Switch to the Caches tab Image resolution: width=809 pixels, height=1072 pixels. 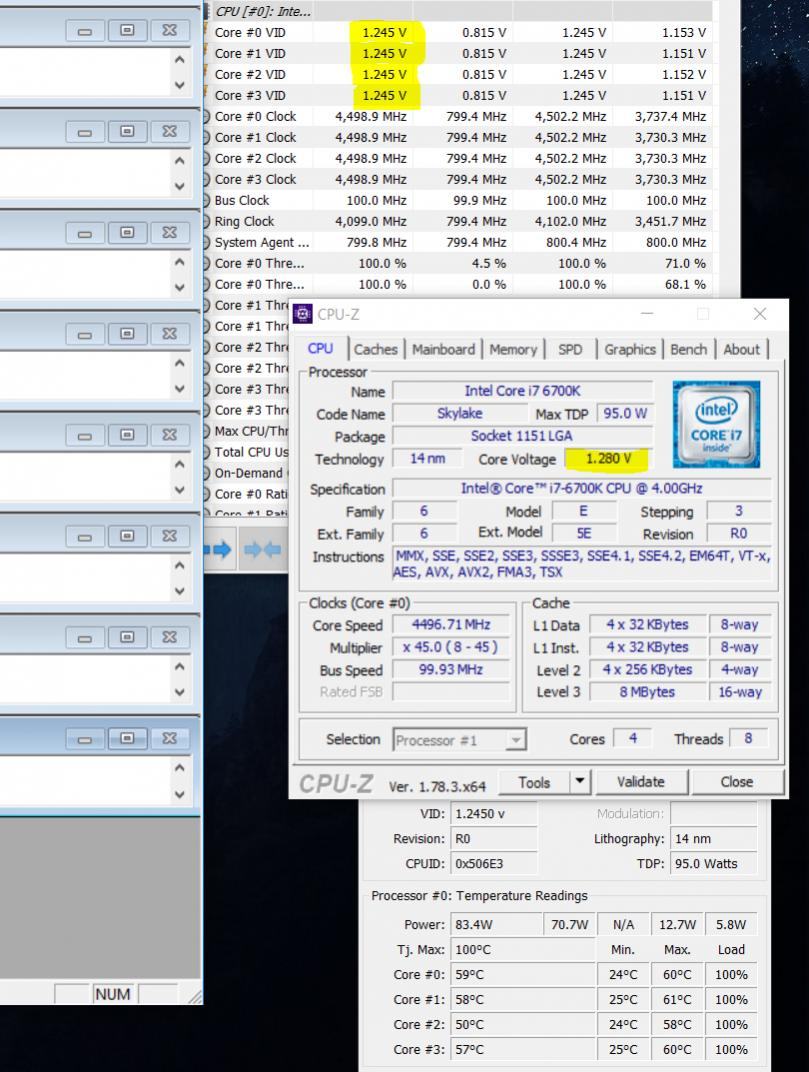point(375,349)
